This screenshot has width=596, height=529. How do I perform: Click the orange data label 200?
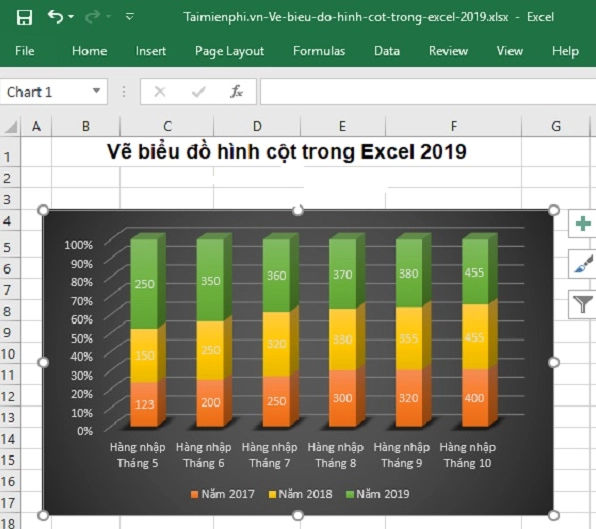click(210, 402)
